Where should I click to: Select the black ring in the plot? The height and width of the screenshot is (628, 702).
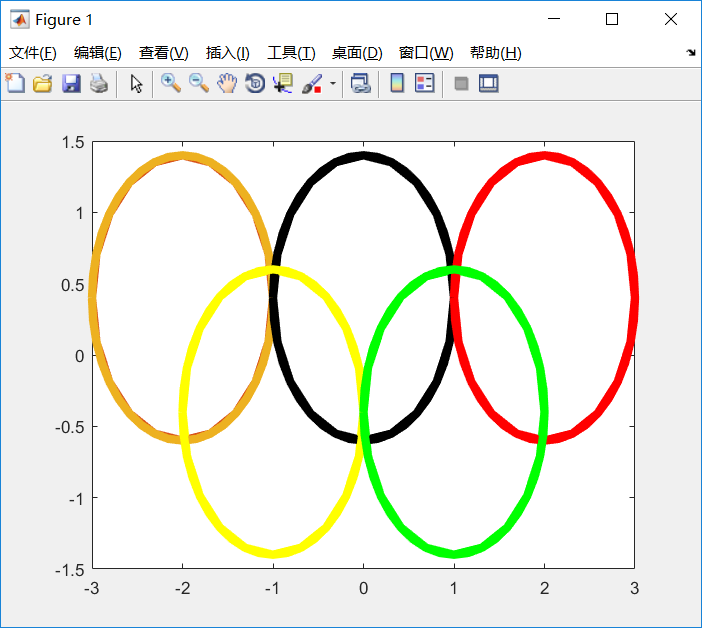click(x=364, y=156)
